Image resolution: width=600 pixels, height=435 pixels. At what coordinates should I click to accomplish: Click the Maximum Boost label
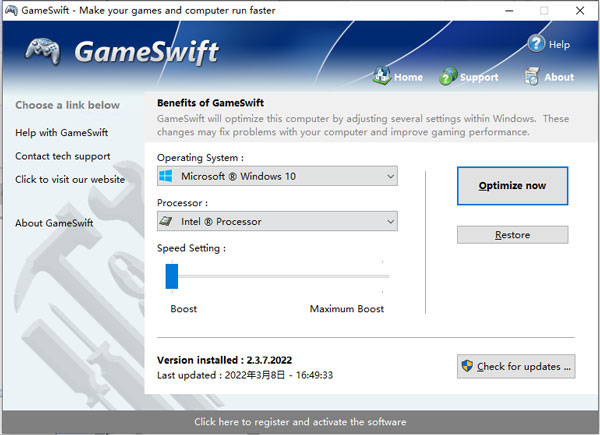(x=347, y=309)
